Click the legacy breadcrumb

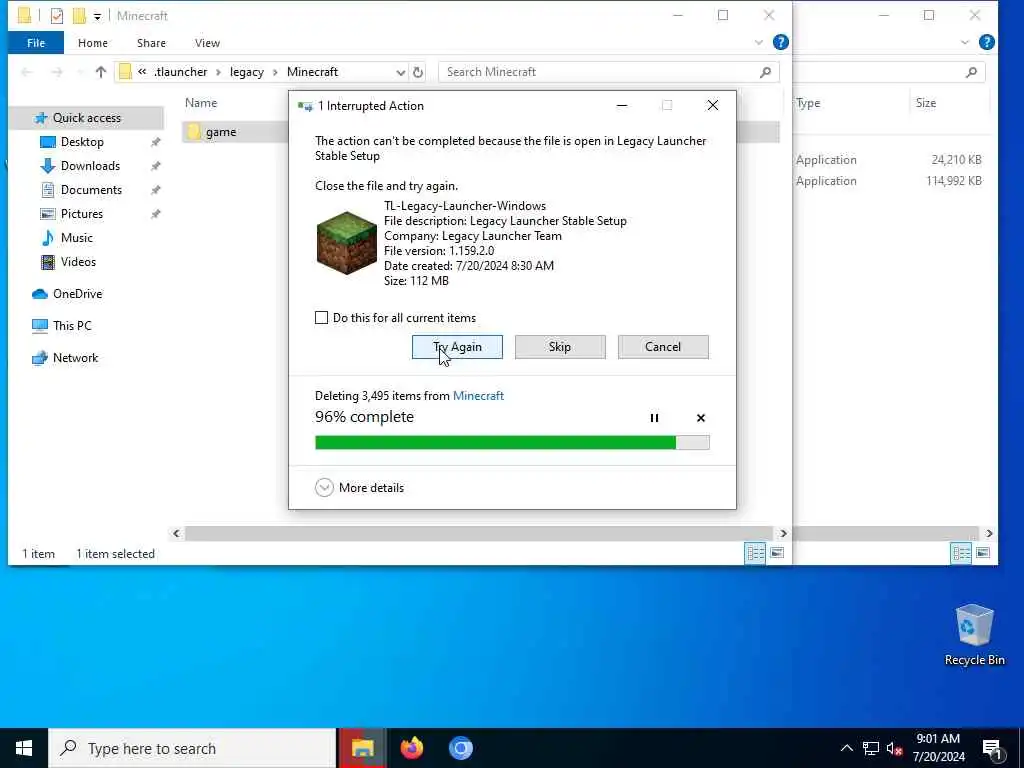pyautogui.click(x=247, y=72)
